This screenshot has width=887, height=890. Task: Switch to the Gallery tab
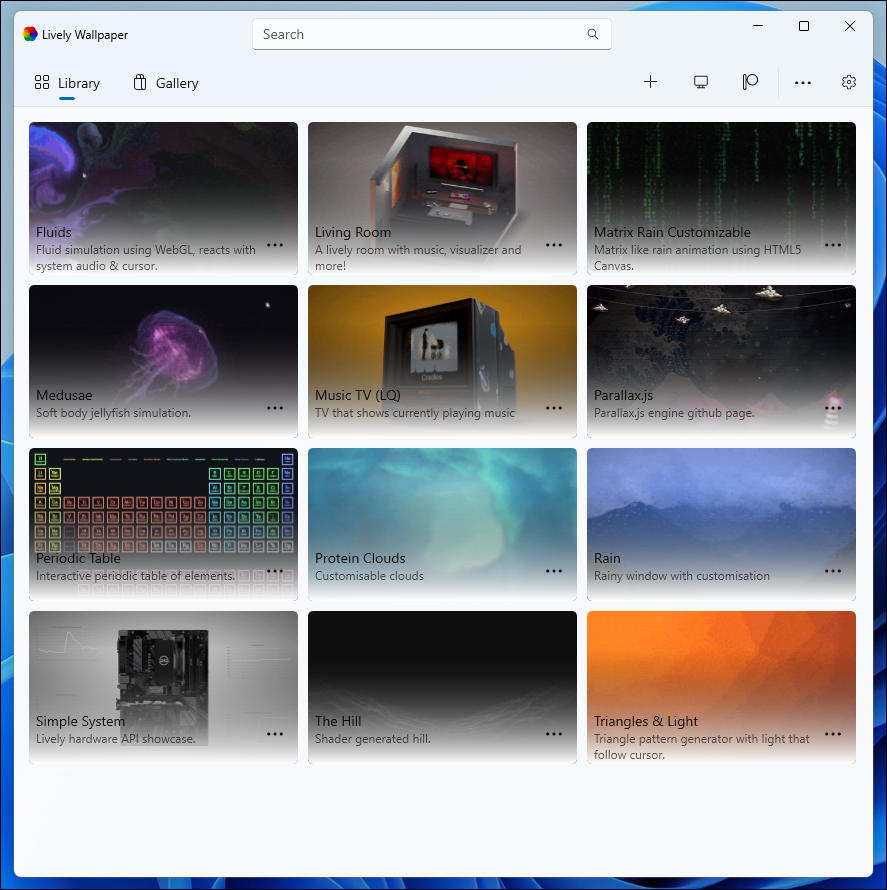(x=164, y=83)
